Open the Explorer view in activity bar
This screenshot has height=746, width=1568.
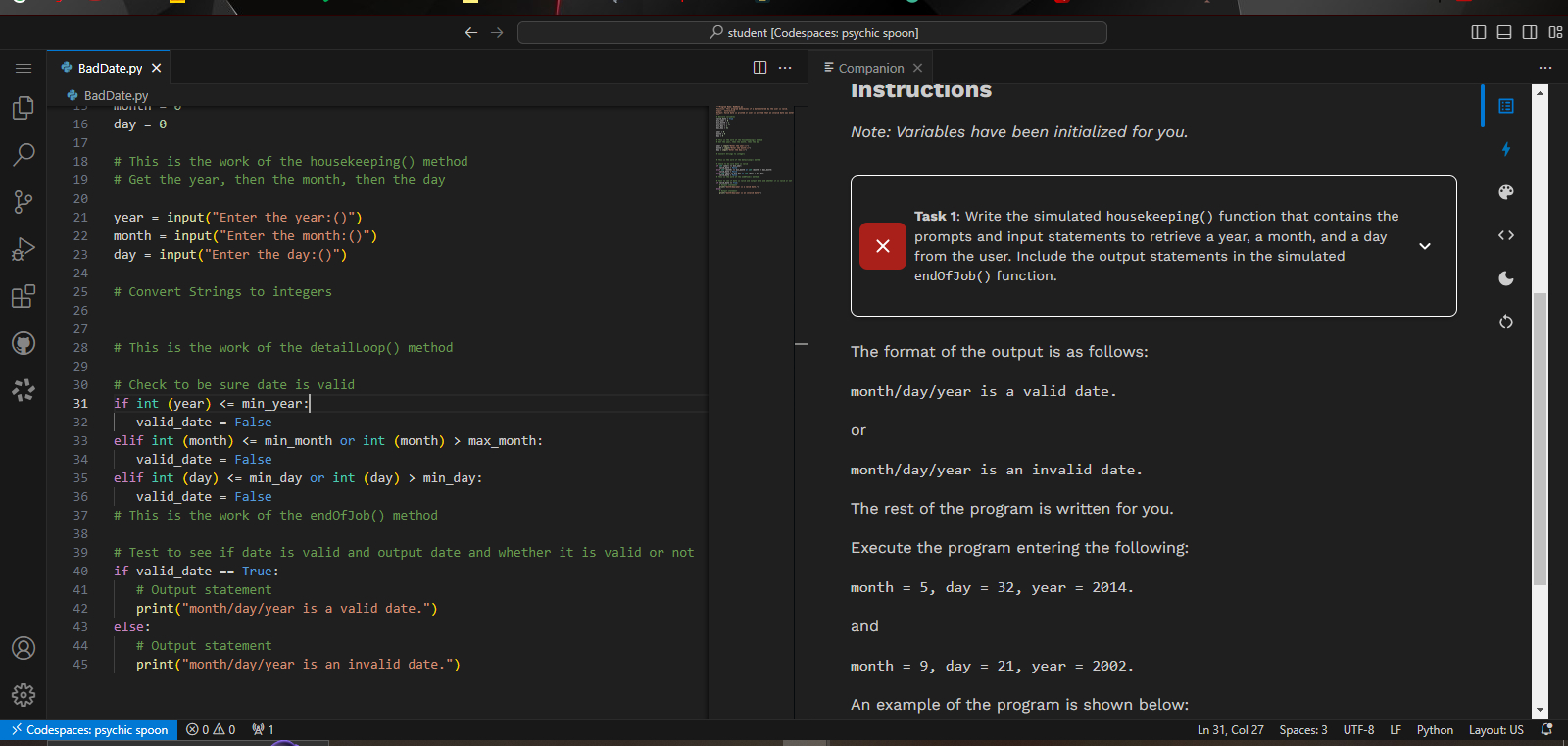coord(24,108)
